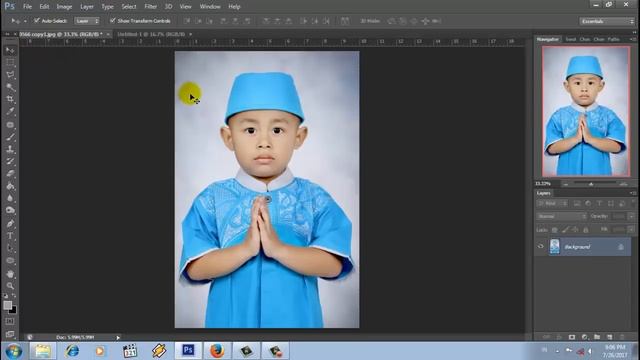Toggle lock all padlock button
The image size is (640, 360).
coord(586,230)
